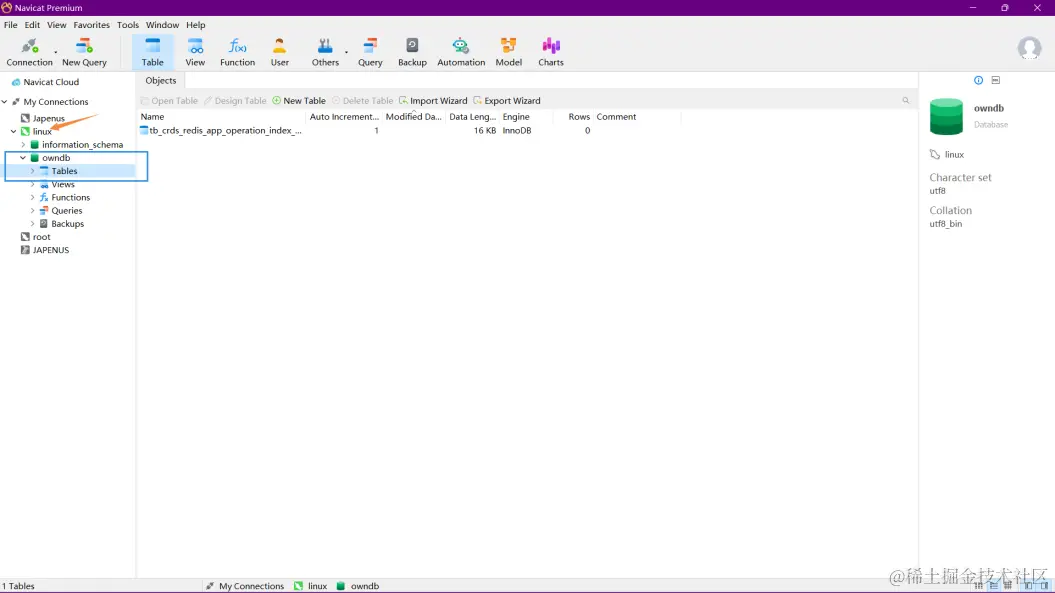The width and height of the screenshot is (1055, 593).
Task: Expand the Functions node
Action: point(32,197)
